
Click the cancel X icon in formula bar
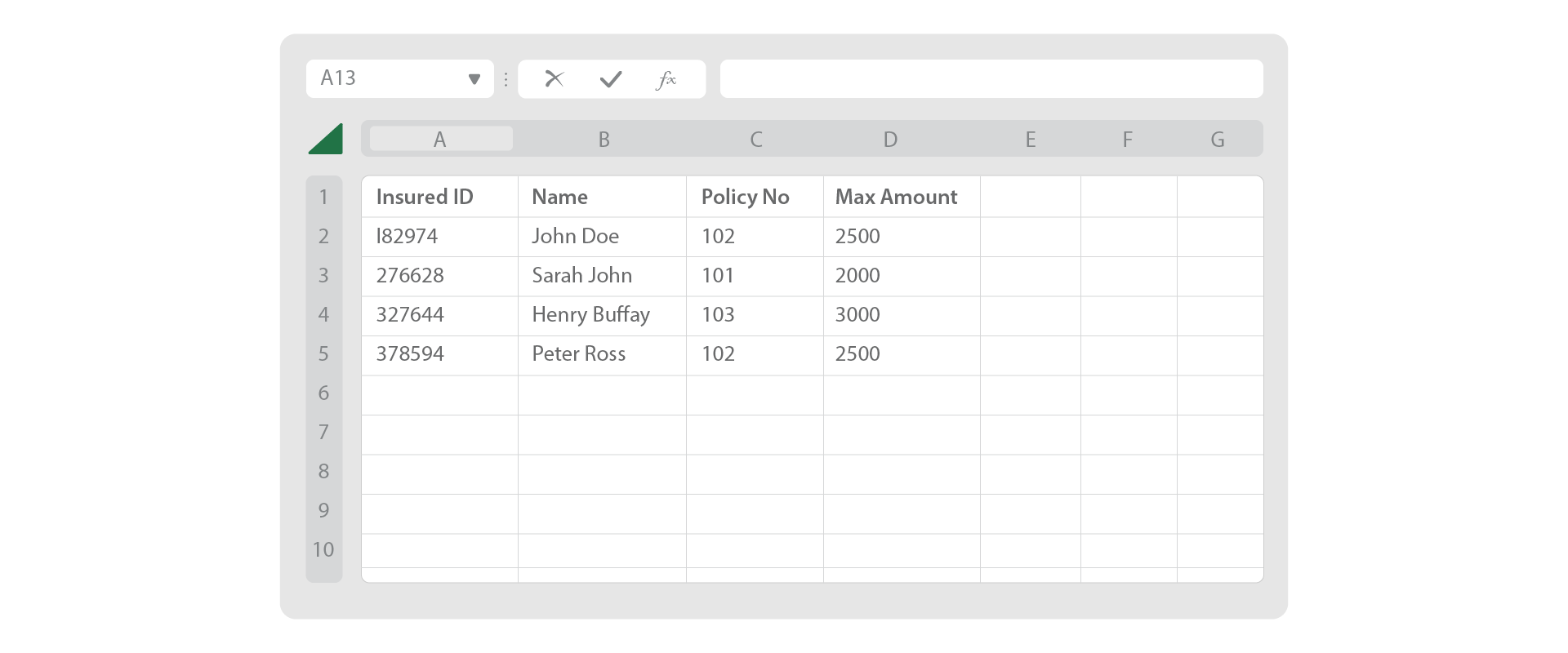click(555, 78)
